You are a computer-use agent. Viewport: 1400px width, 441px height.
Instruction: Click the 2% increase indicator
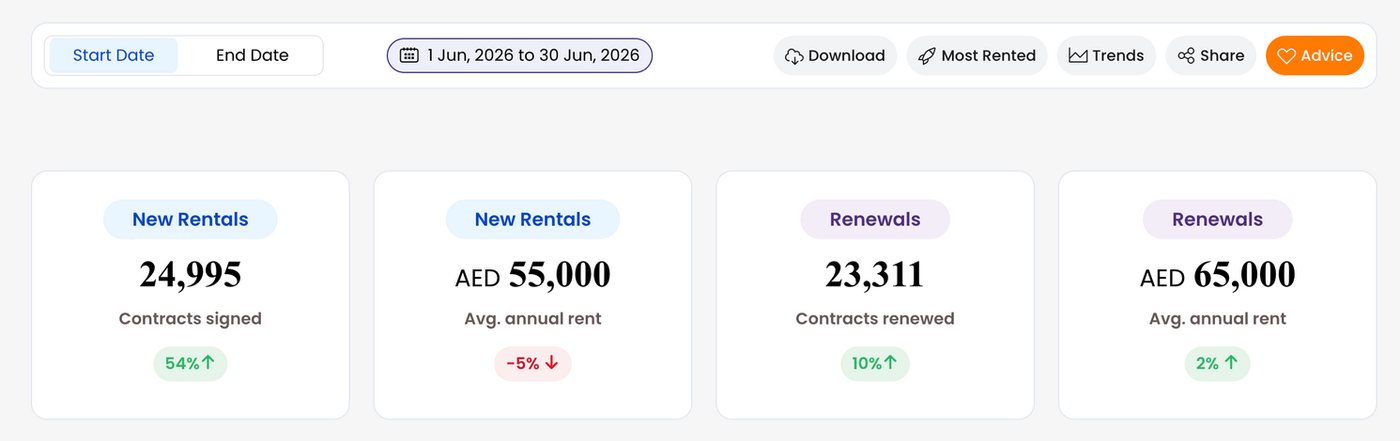point(1217,363)
